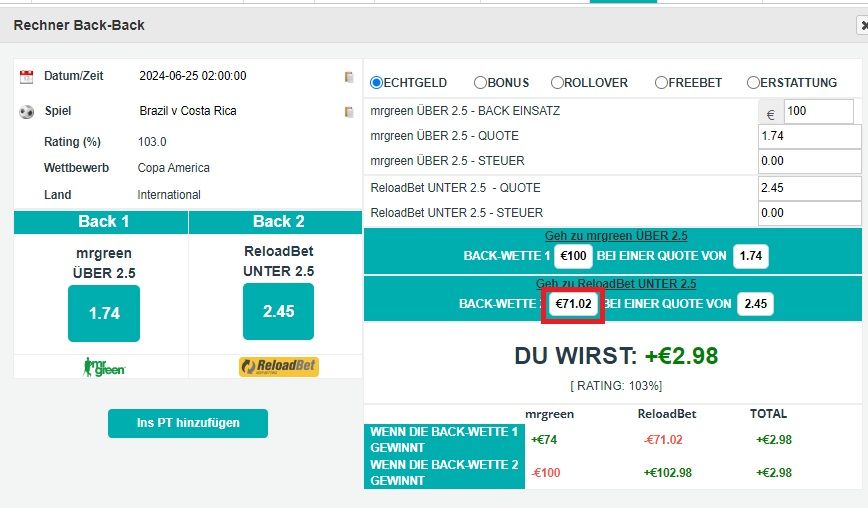The width and height of the screenshot is (868, 508).
Task: Click the Brazil v Costa Rica match name
Action: tap(188, 111)
